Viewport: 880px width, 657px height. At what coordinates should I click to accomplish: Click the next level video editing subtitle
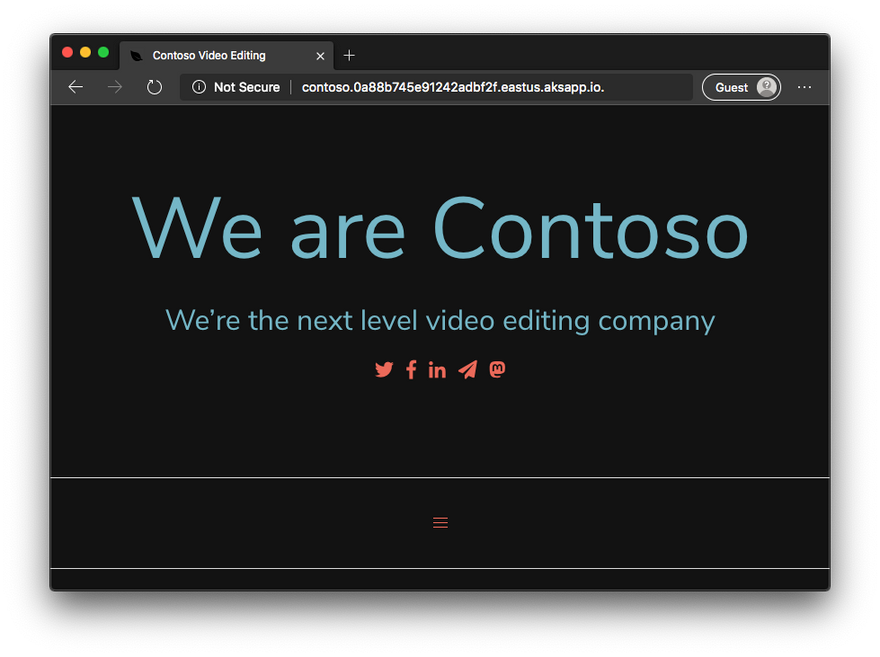coord(440,321)
